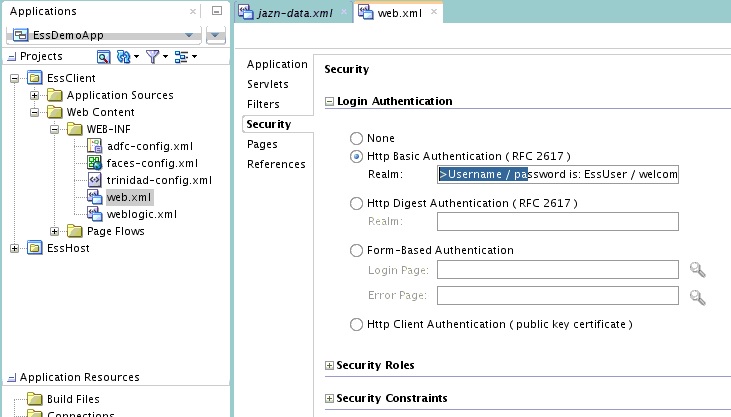Collapse the Login Authentication section
Screen dimensions: 731x417
(x=329, y=101)
